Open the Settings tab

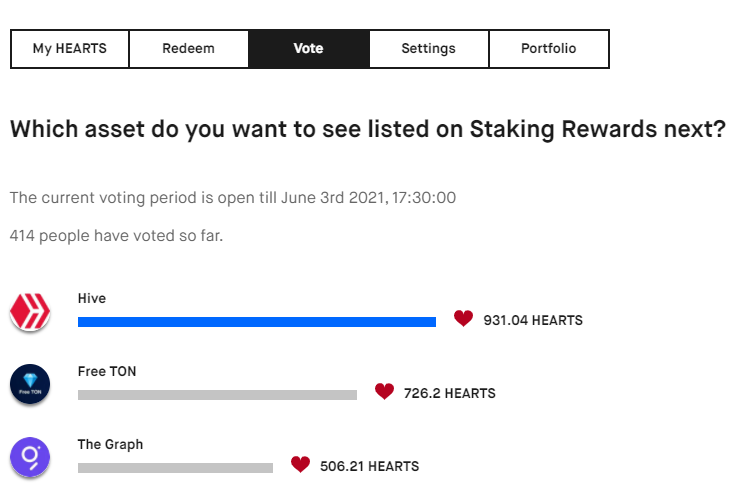pos(429,49)
